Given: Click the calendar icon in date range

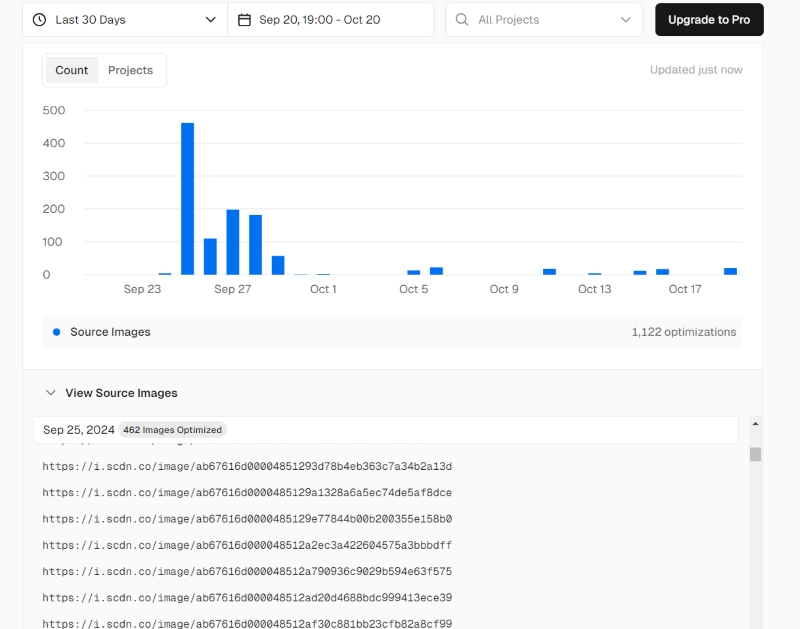Looking at the screenshot, I should tap(244, 19).
